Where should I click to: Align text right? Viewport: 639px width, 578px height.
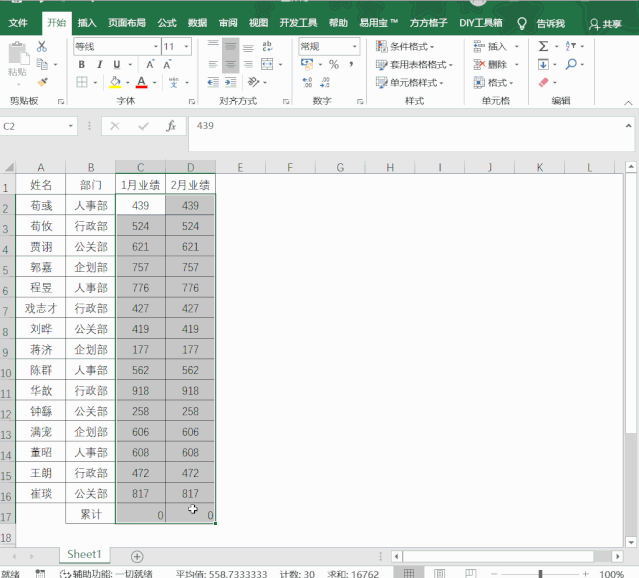[x=248, y=64]
